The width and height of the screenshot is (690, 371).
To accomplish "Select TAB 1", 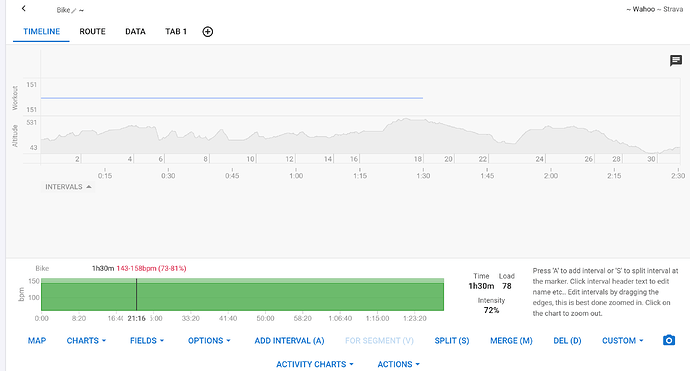I will pyautogui.click(x=176, y=32).
